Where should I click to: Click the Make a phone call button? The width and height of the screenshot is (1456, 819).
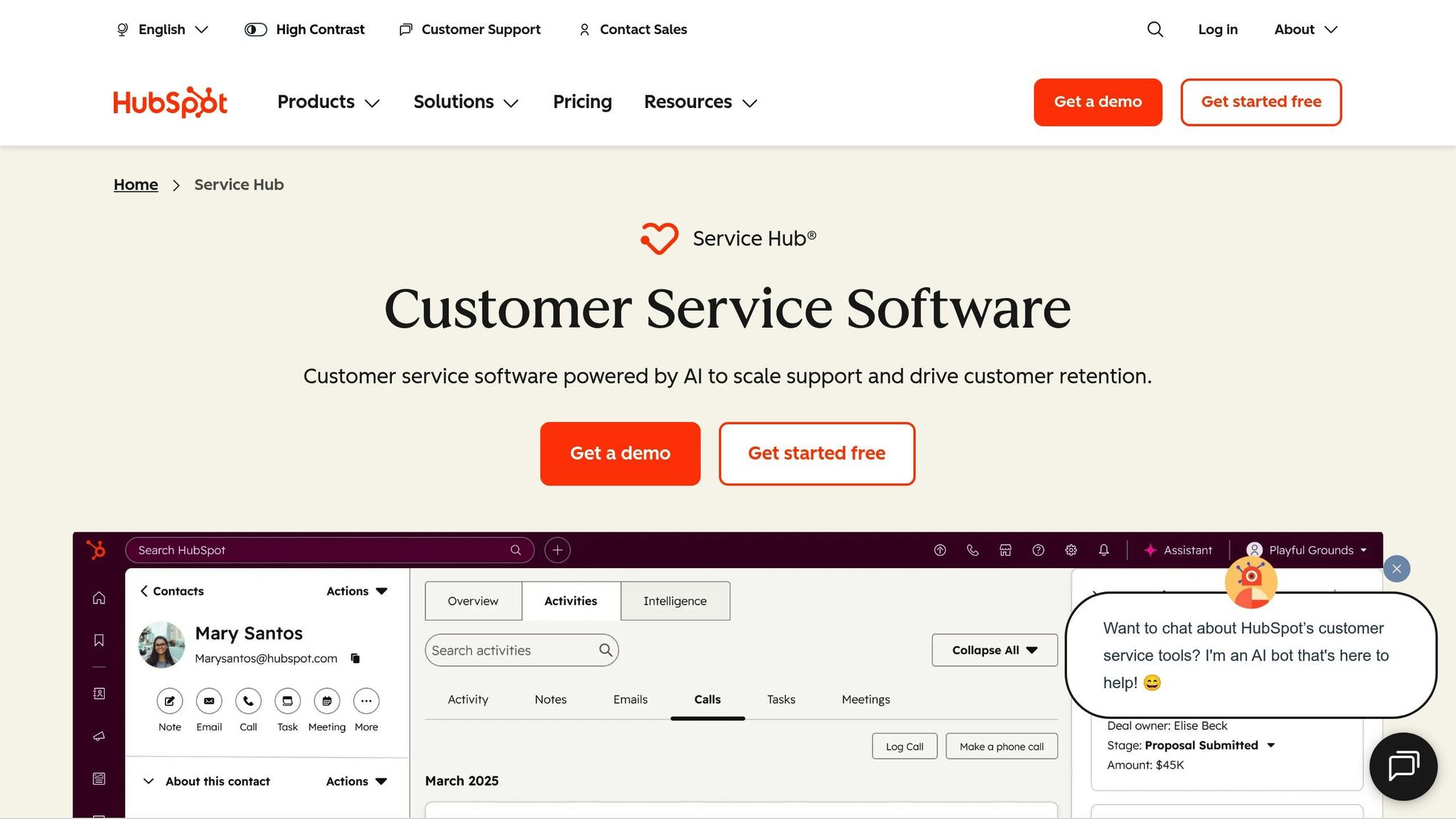pos(1002,746)
